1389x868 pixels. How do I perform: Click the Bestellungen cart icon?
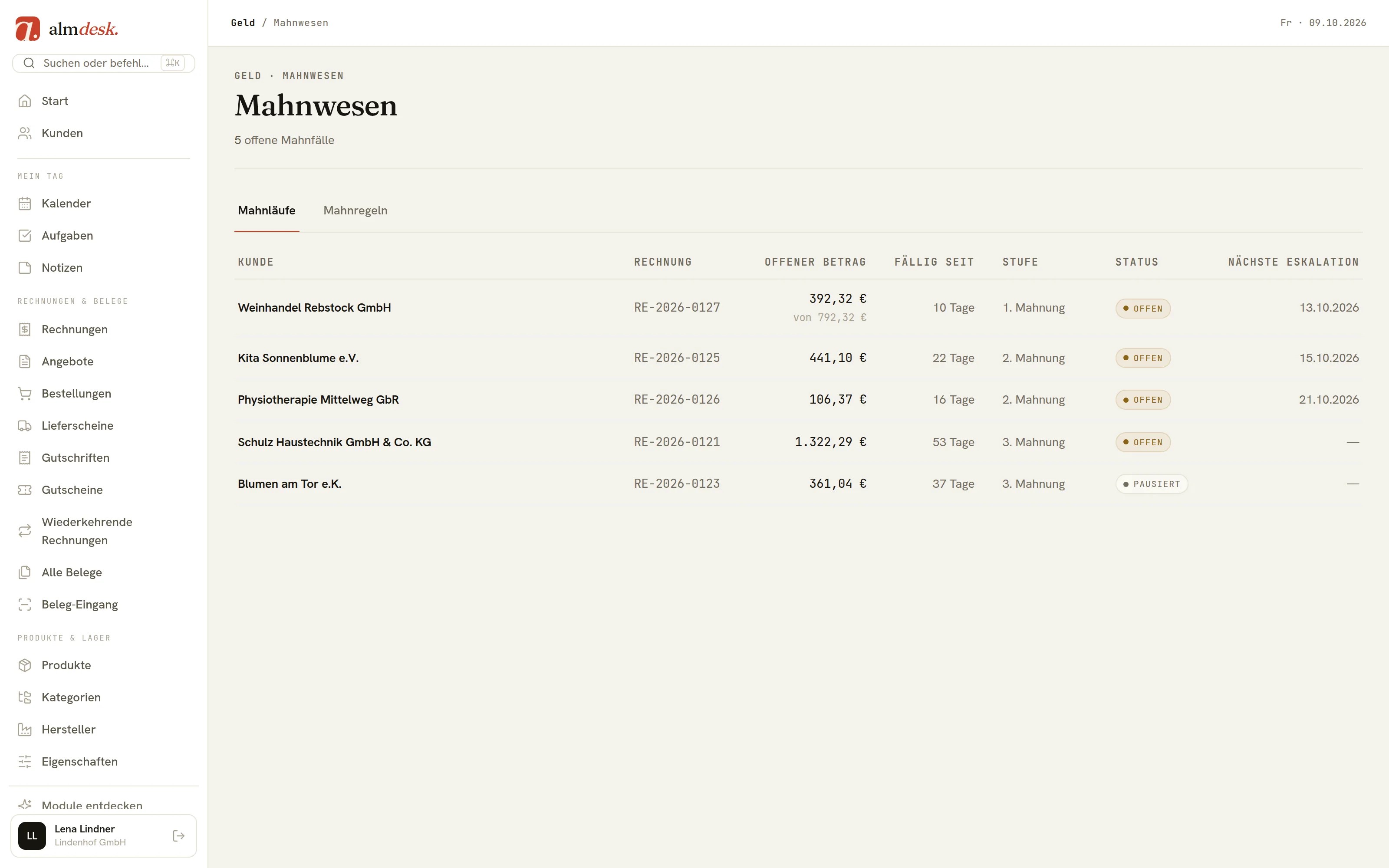25,394
